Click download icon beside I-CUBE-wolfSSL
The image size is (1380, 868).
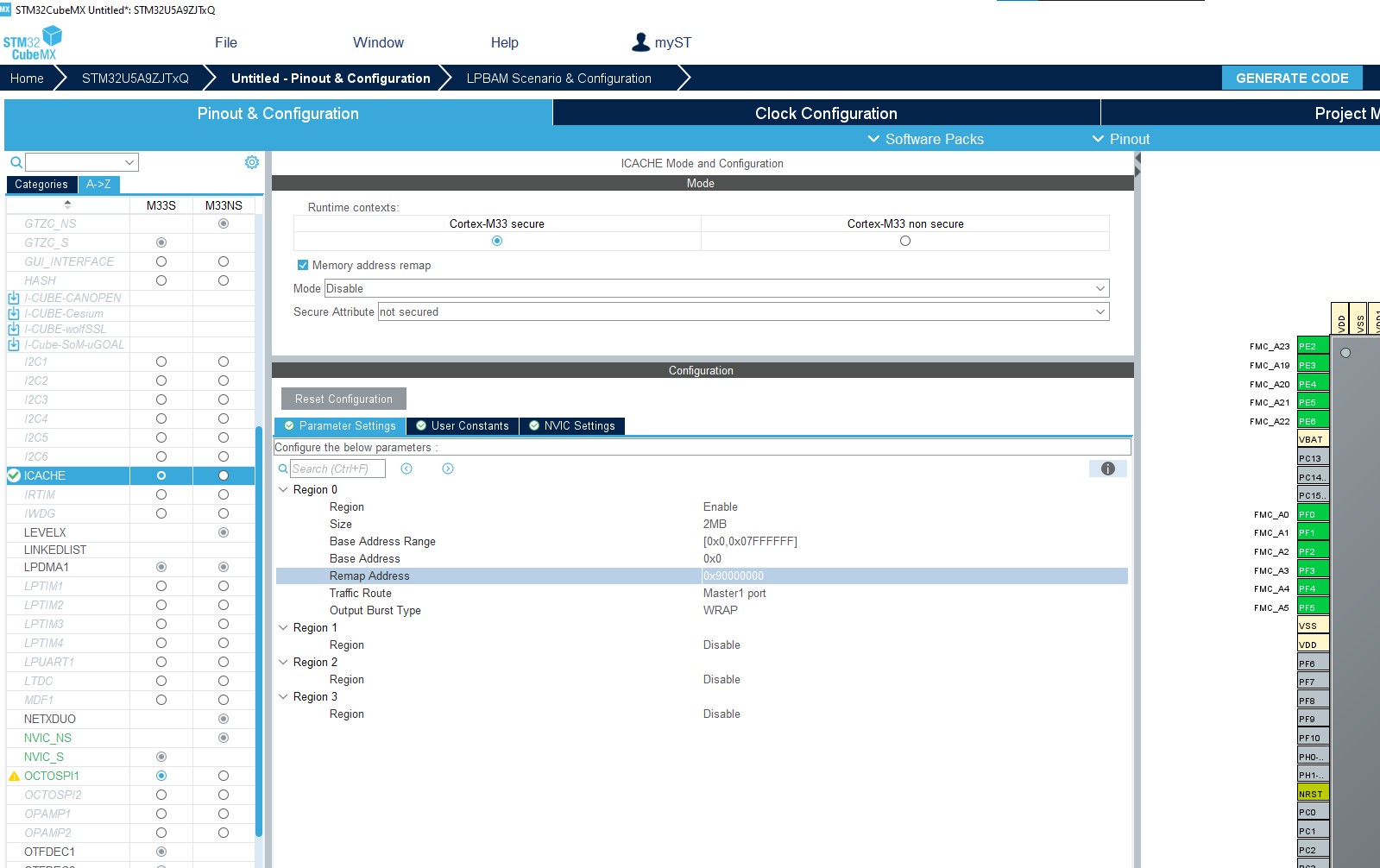click(14, 329)
